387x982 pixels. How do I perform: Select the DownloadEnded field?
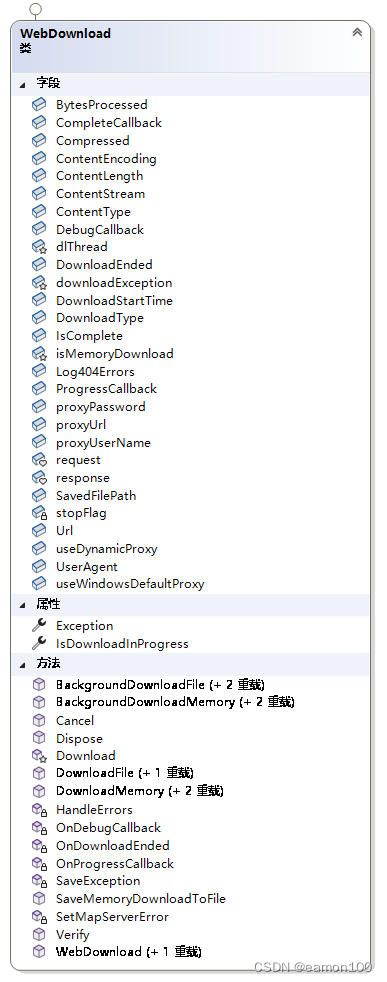(x=104, y=264)
